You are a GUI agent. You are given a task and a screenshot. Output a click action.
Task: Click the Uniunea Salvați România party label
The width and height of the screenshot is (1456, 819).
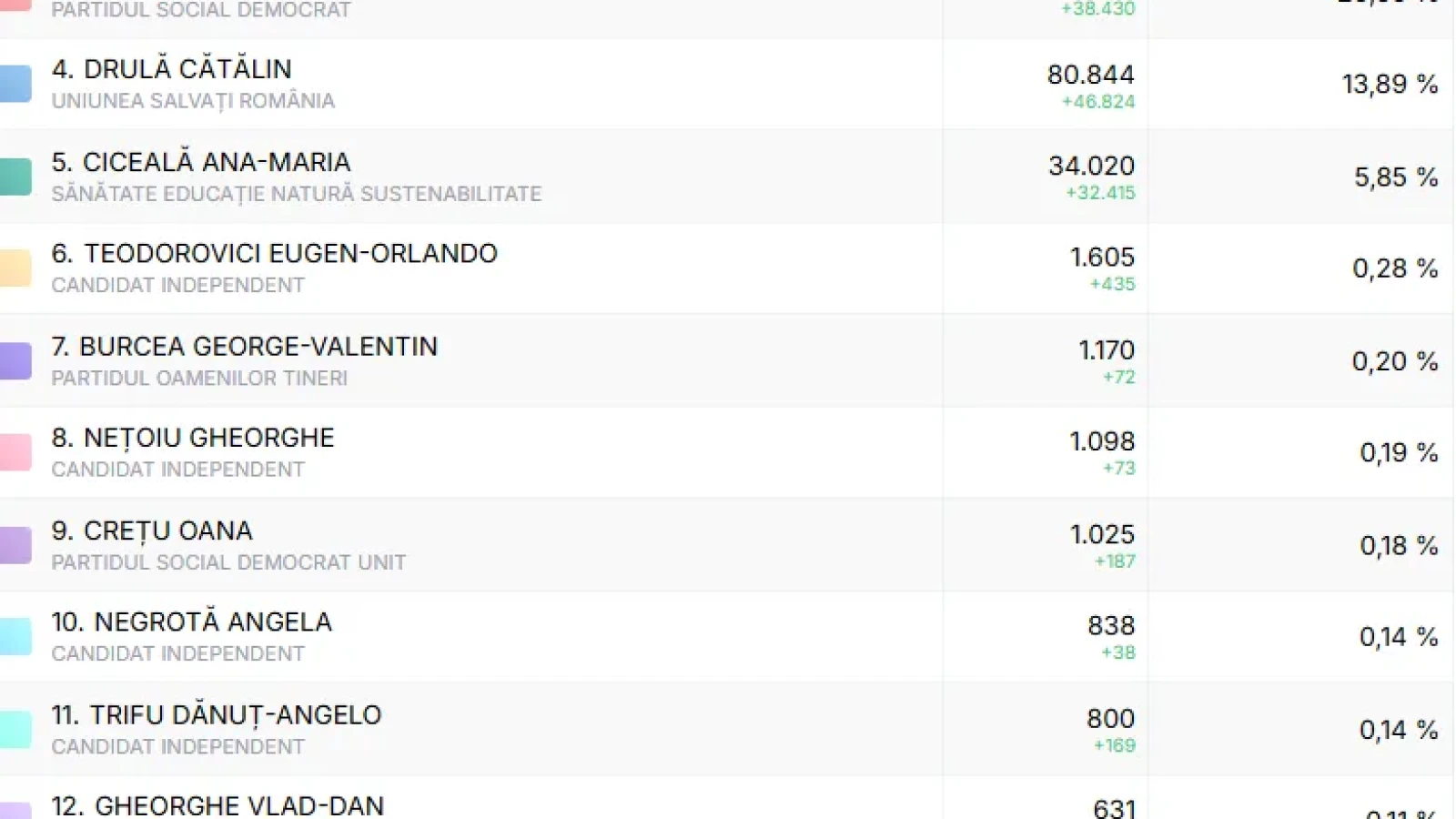(x=193, y=101)
